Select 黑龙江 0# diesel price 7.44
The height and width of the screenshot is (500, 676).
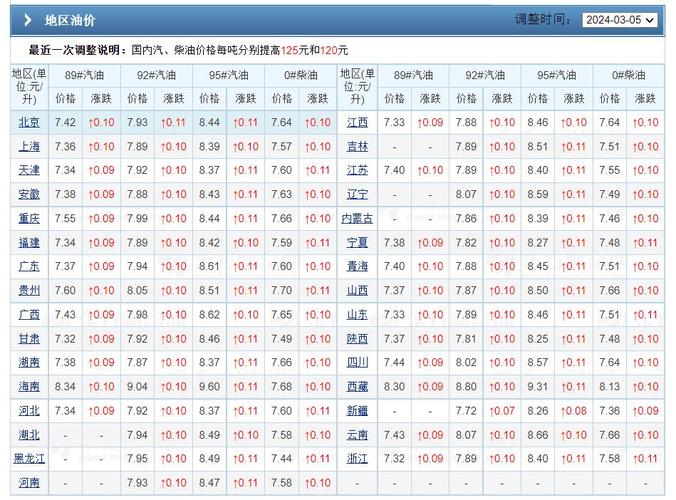coord(282,459)
